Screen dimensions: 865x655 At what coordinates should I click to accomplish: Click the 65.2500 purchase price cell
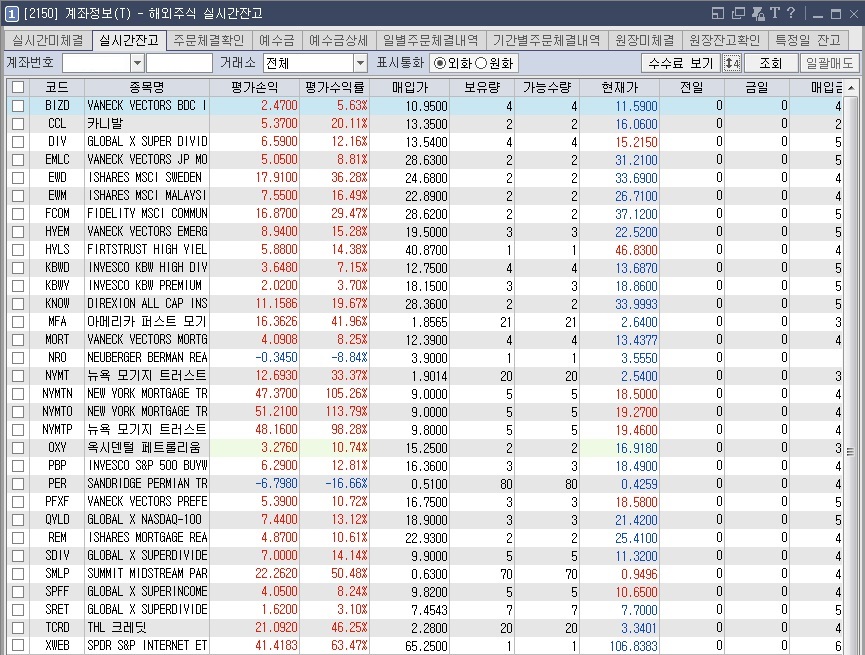410,646
